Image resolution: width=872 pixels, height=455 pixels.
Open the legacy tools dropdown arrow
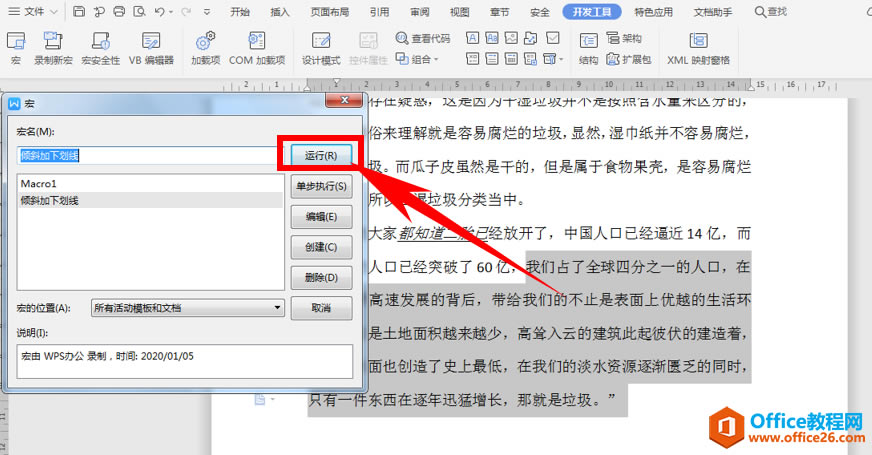[x=561, y=59]
